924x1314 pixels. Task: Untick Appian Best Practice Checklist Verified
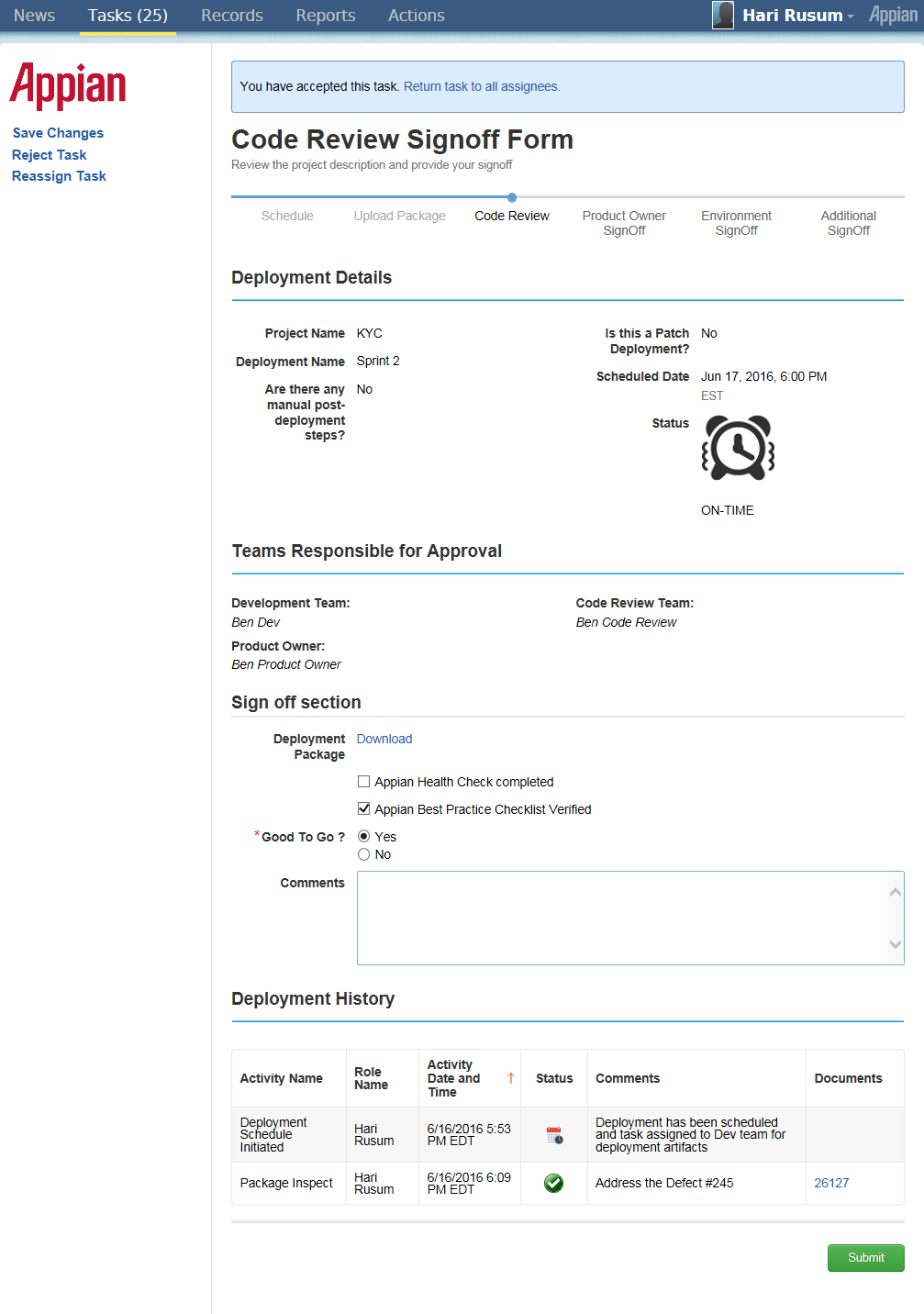coord(364,809)
